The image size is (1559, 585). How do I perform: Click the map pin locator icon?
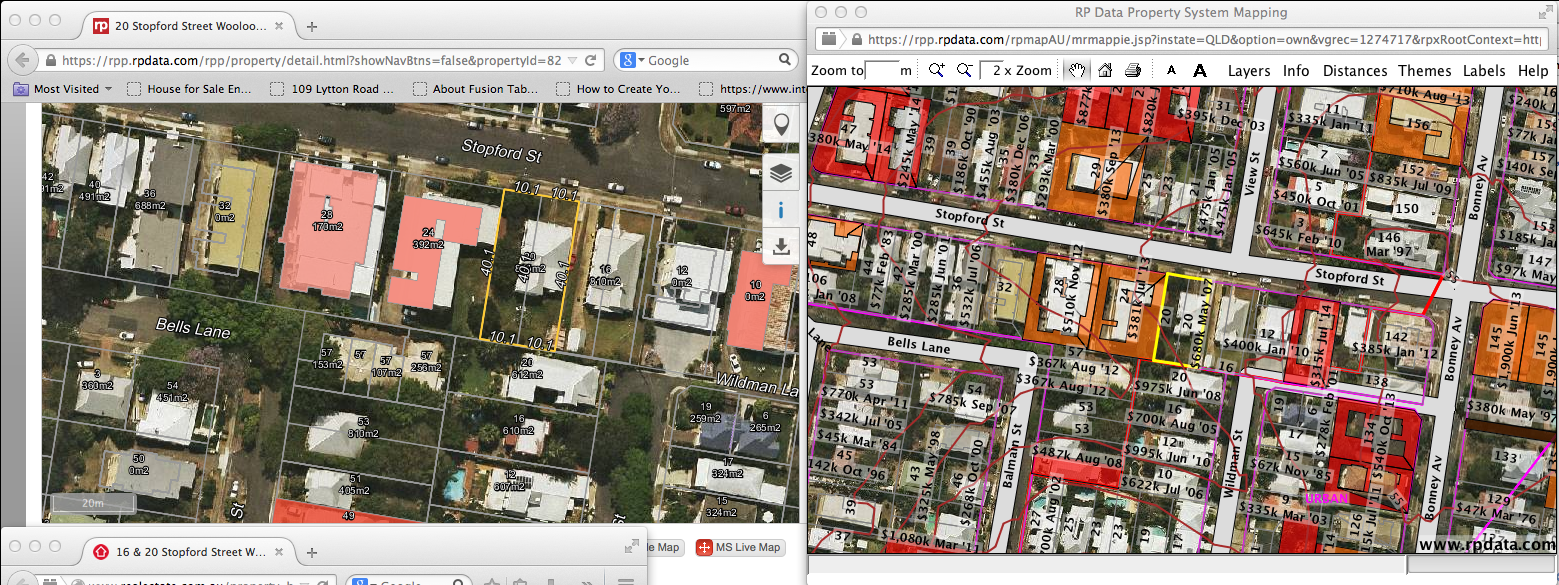tap(781, 125)
